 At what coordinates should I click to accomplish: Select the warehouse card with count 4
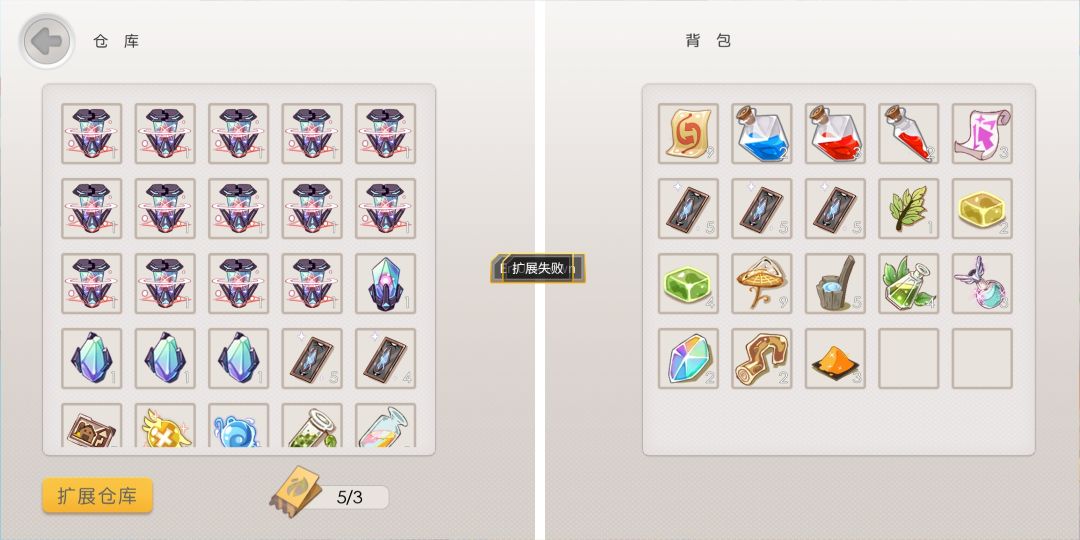click(x=386, y=359)
